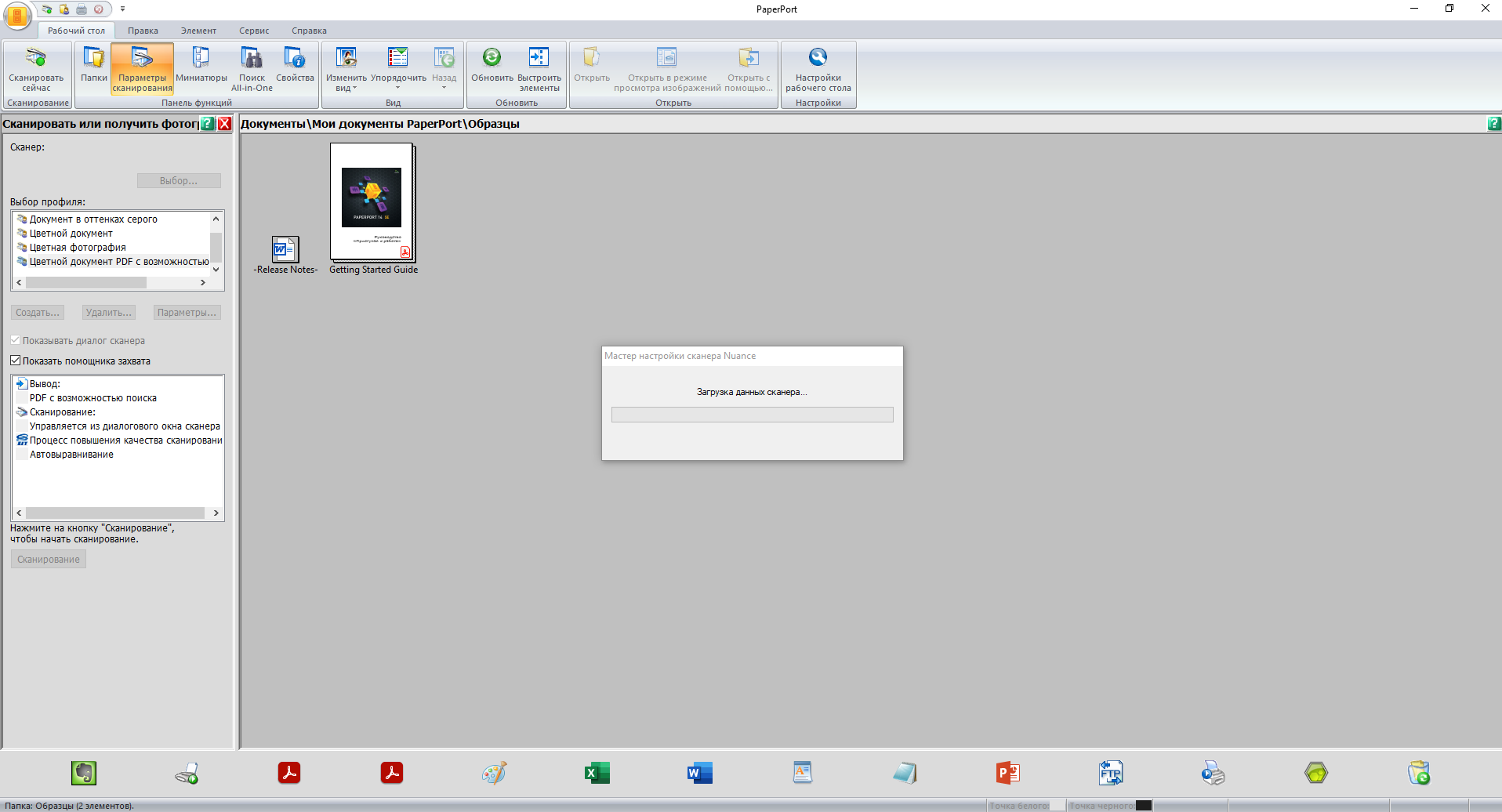Open the Правка tab

pos(143,31)
